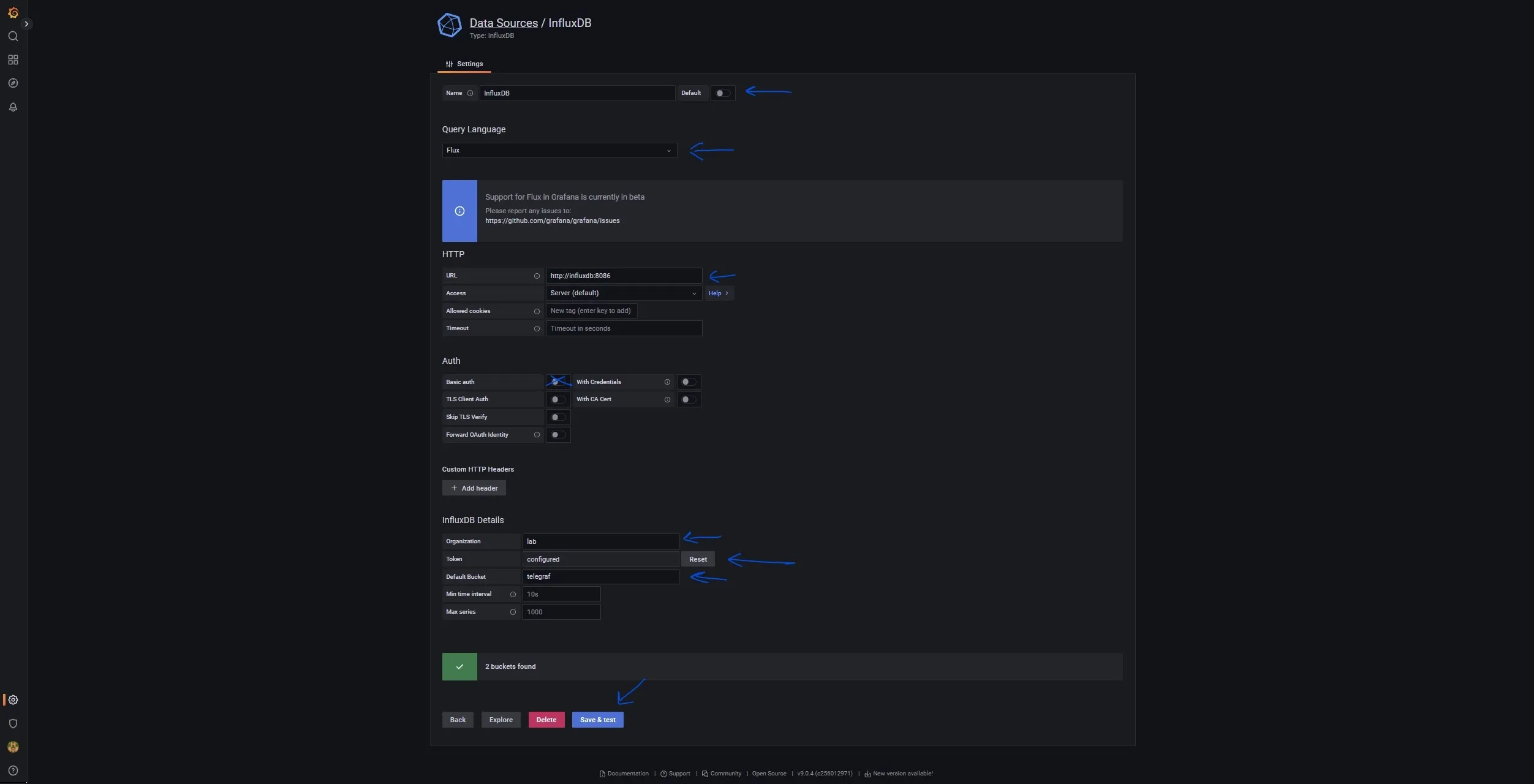Click the Save & test button
This screenshot has width=1534, height=784.
(598, 720)
